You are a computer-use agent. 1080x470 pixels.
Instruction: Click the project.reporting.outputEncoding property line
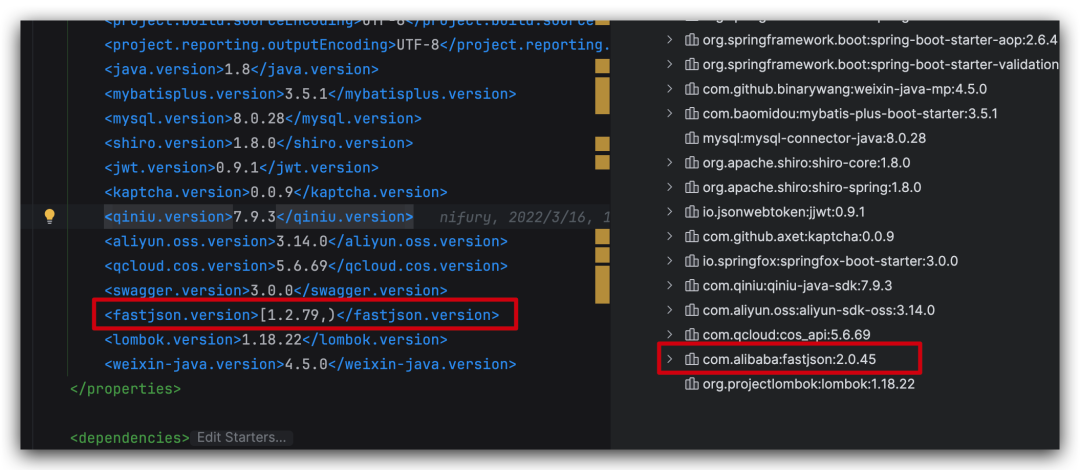357,45
